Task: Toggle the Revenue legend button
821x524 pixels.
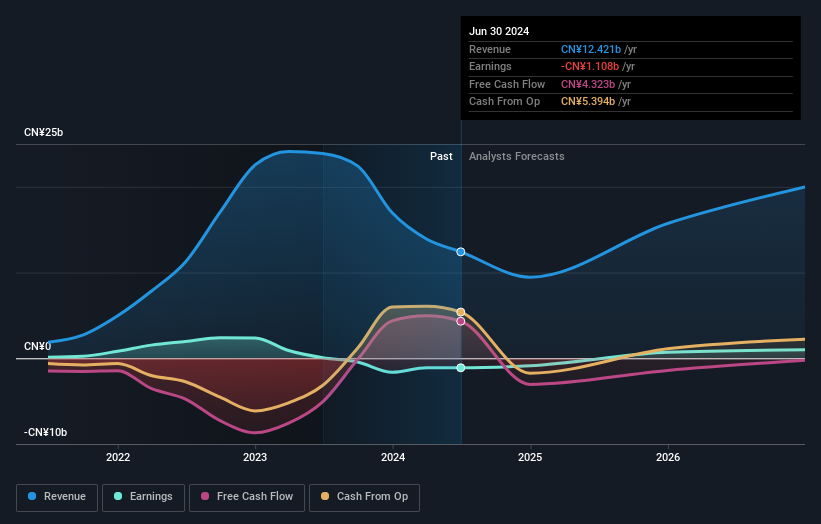Action: click(x=57, y=497)
